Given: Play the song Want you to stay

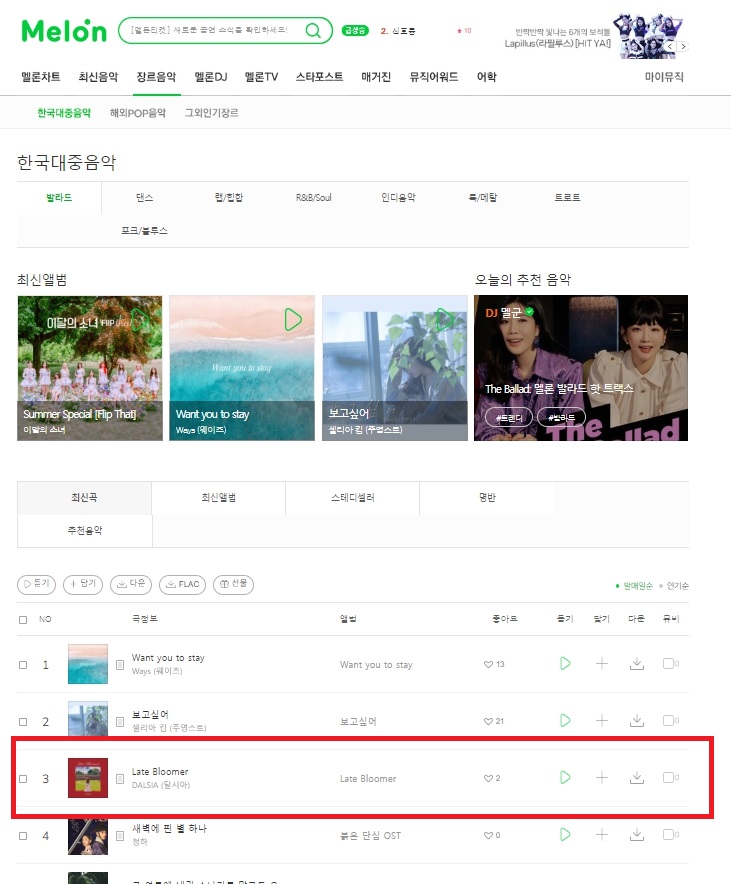Looking at the screenshot, I should [565, 664].
